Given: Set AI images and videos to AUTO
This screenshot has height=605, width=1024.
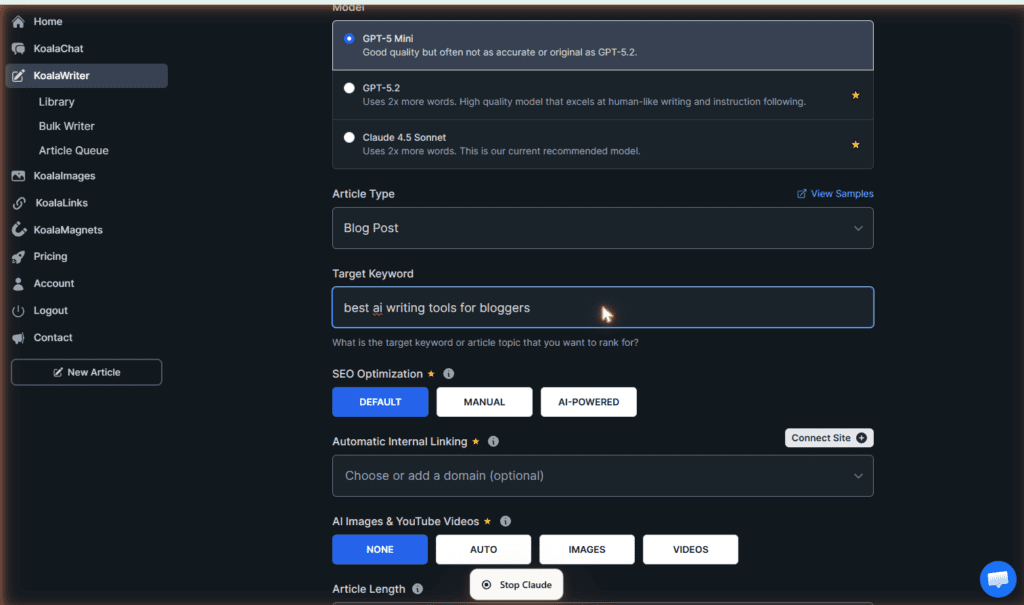Looking at the screenshot, I should click(x=483, y=549).
